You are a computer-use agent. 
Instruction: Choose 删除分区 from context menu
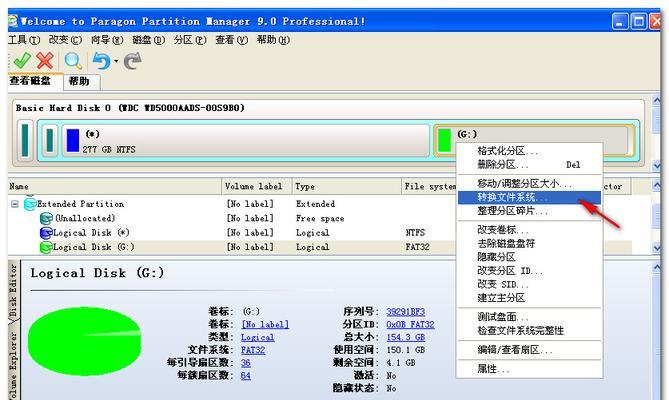[x=529, y=165]
